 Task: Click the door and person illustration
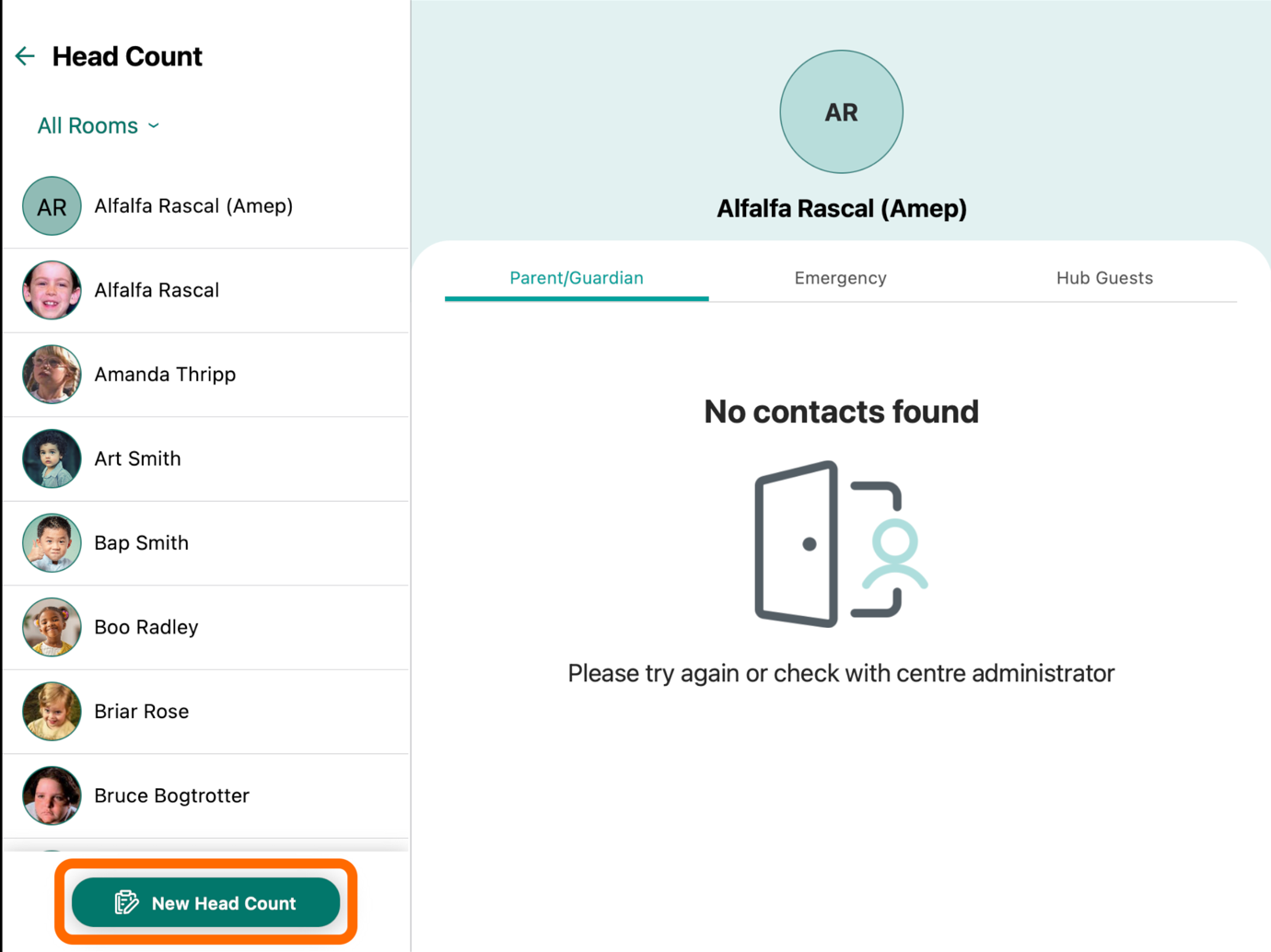[841, 544]
